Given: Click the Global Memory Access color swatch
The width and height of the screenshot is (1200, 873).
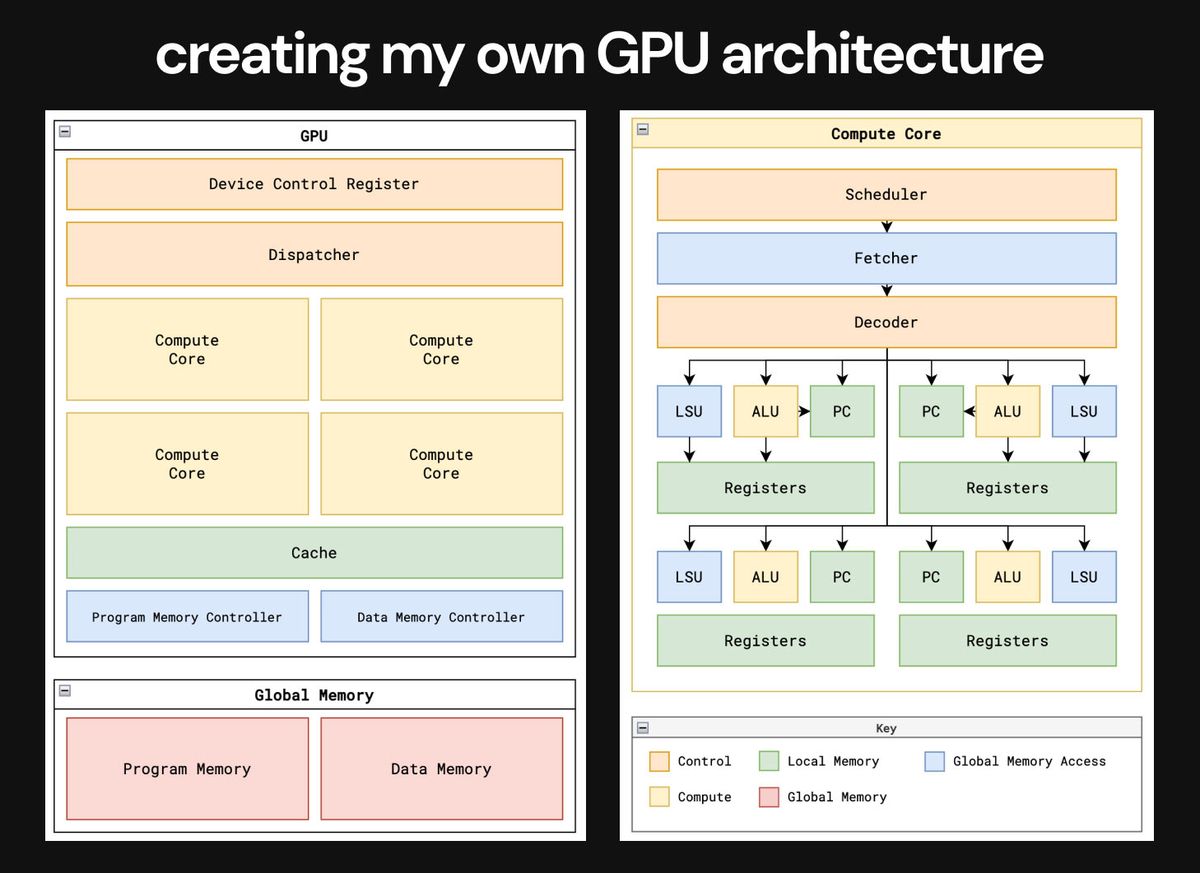Looking at the screenshot, I should click(933, 761).
